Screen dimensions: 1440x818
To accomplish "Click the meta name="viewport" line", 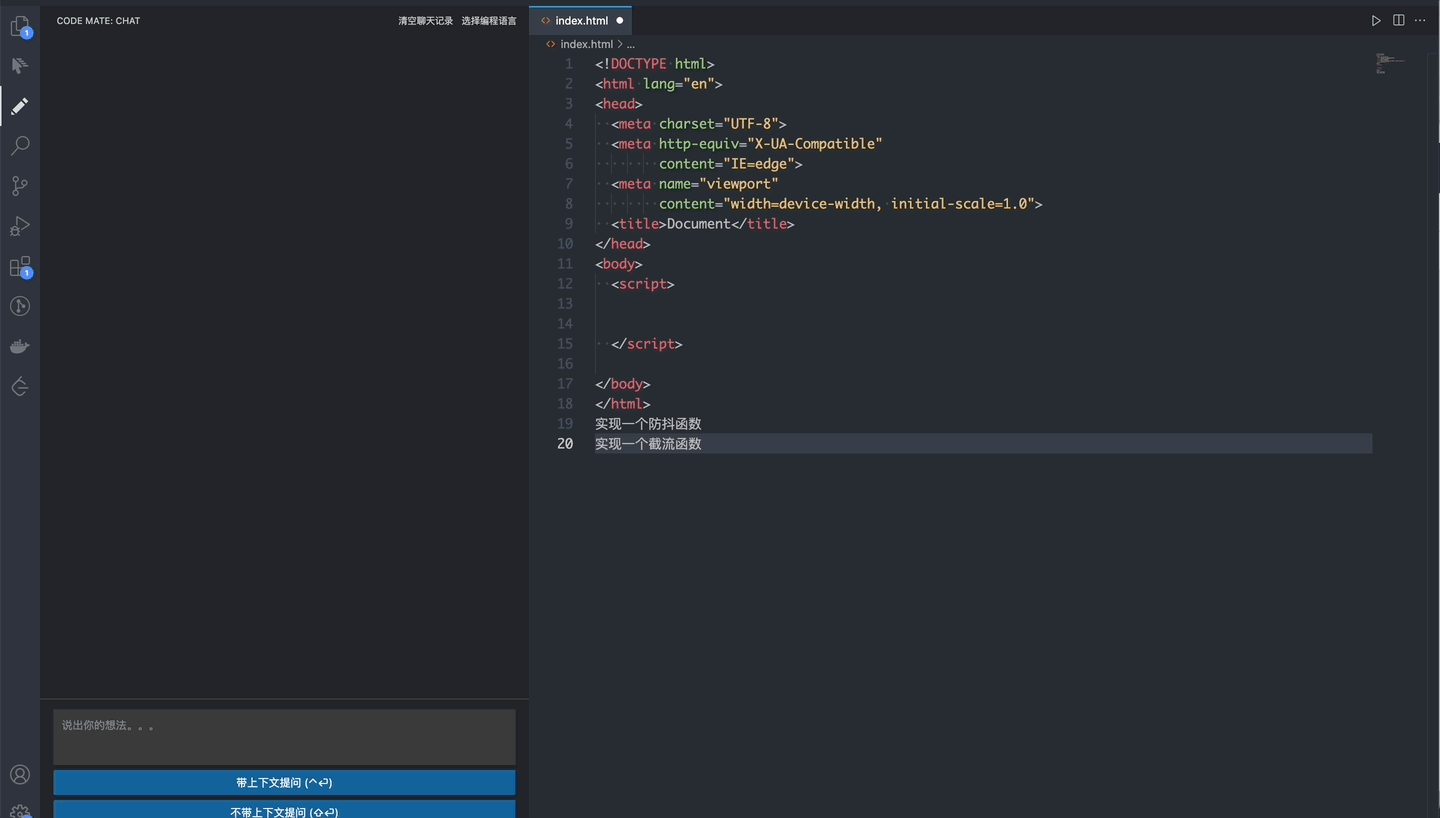I will 695,184.
